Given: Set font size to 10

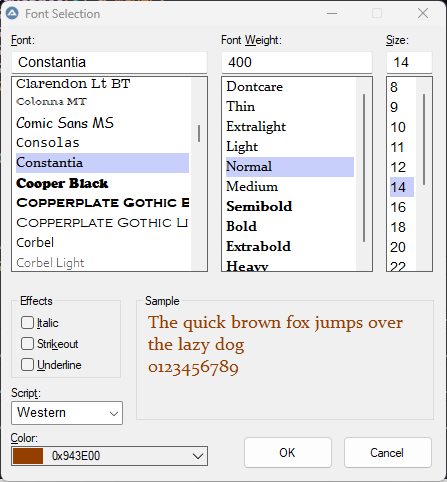Looking at the screenshot, I should point(402,127).
